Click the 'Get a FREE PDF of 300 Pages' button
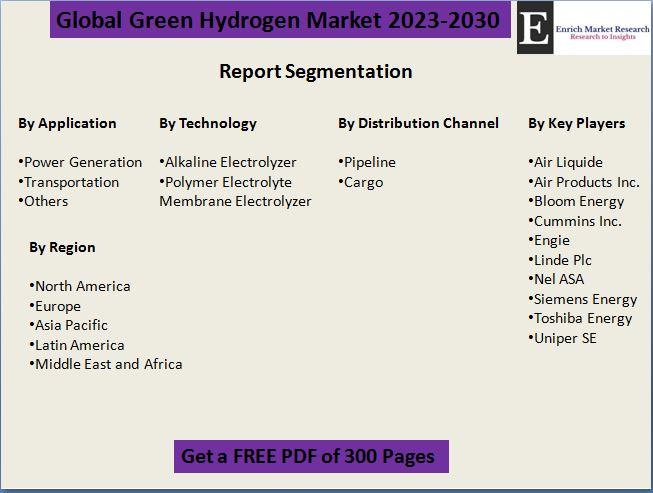 pos(311,456)
